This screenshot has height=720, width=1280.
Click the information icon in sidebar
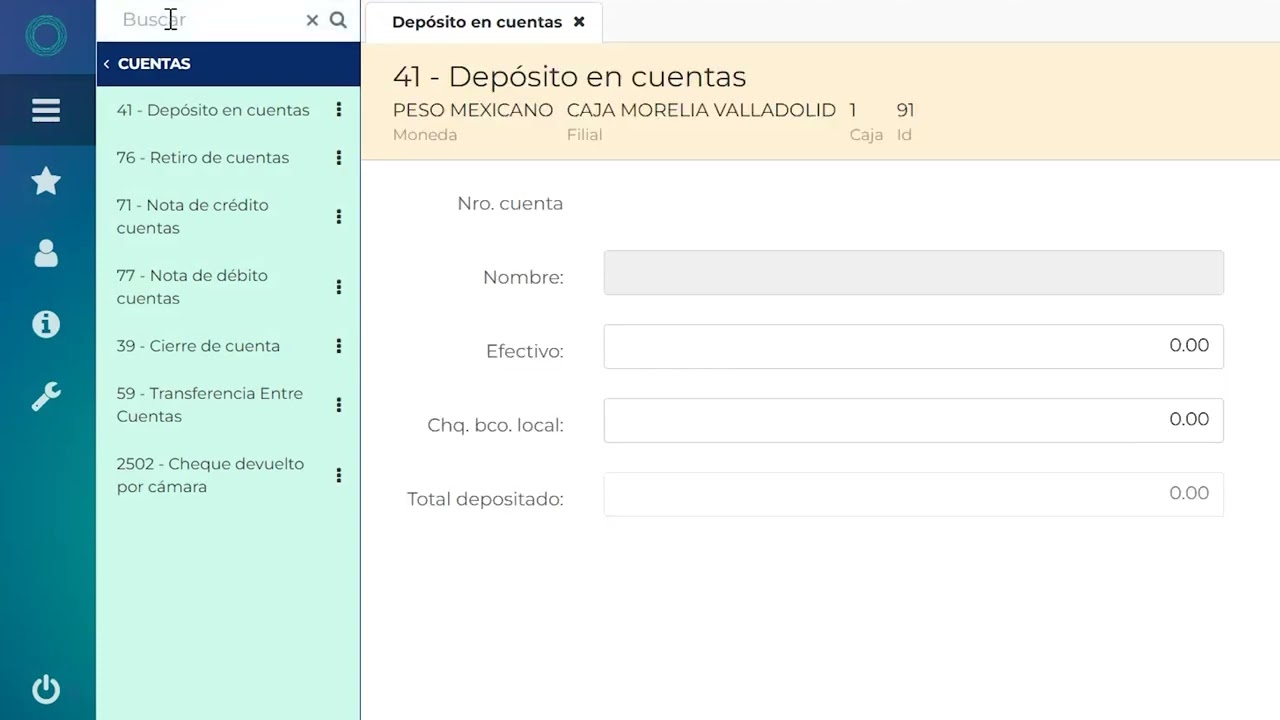pos(46,324)
